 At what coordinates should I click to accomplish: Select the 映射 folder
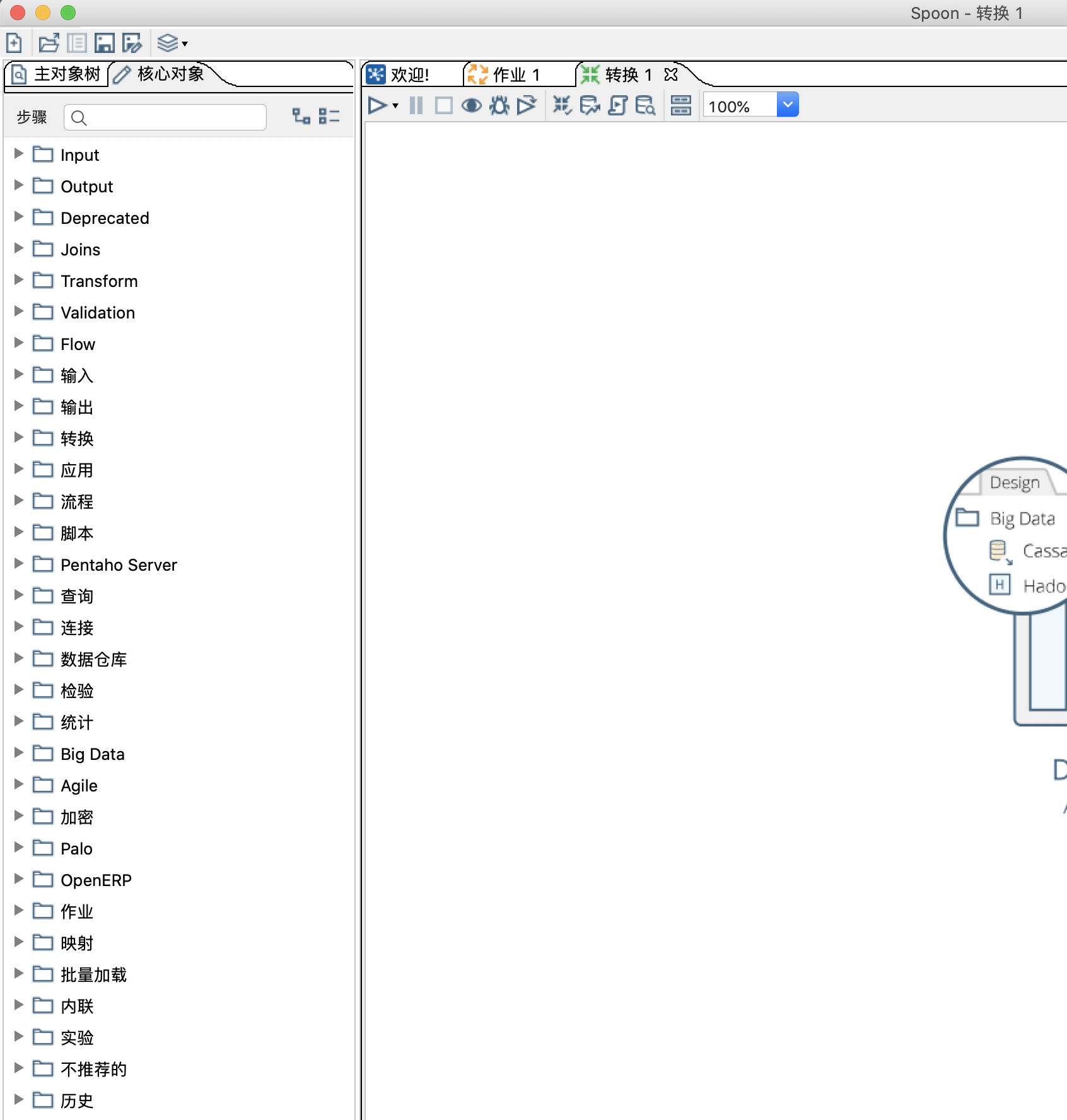click(77, 943)
